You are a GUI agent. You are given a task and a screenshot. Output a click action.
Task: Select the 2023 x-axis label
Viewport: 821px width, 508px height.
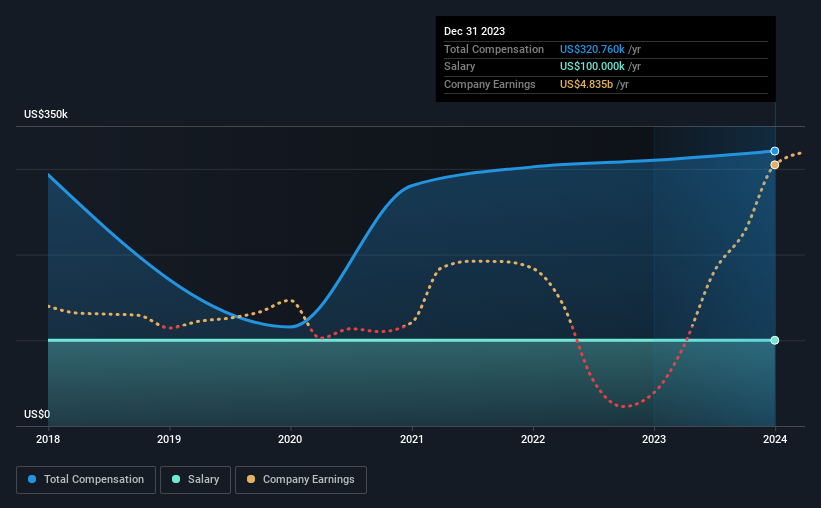point(654,439)
